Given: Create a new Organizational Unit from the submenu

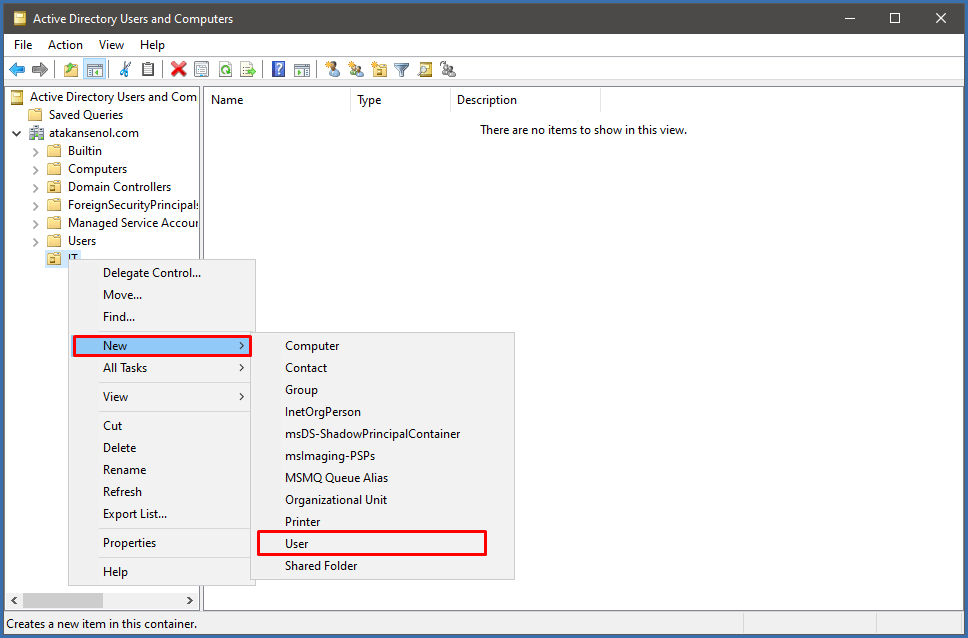Looking at the screenshot, I should (383, 500).
